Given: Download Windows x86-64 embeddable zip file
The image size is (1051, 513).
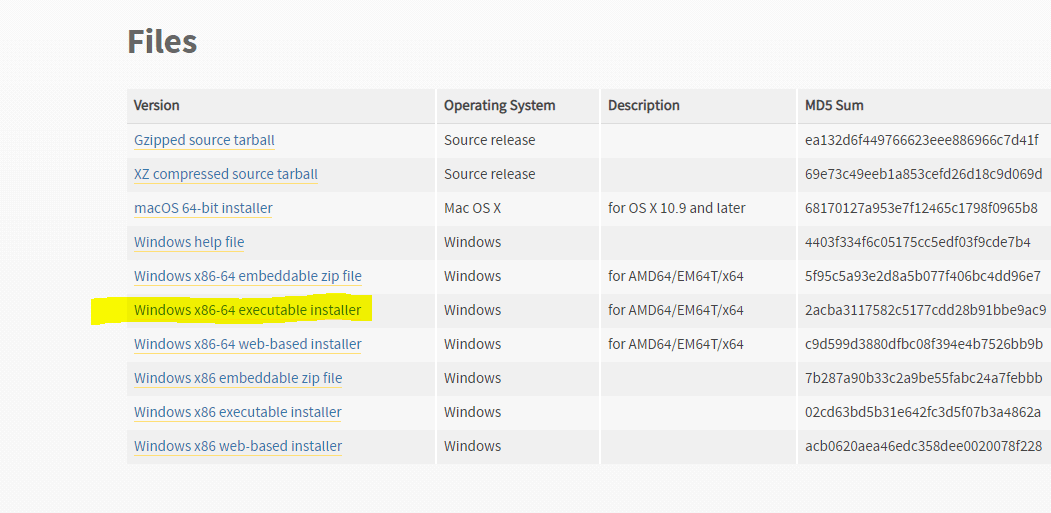Looking at the screenshot, I should [248, 276].
